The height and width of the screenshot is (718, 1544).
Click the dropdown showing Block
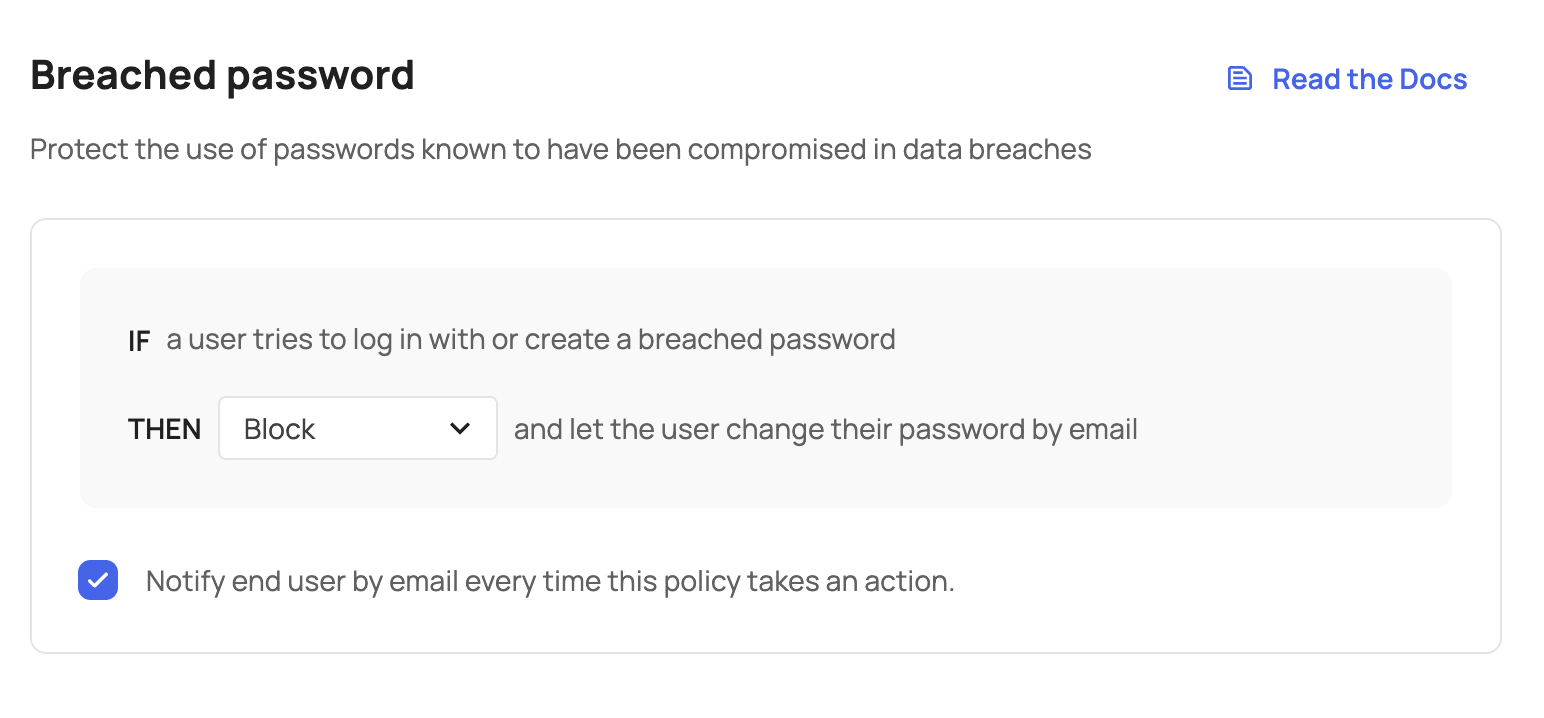click(357, 428)
